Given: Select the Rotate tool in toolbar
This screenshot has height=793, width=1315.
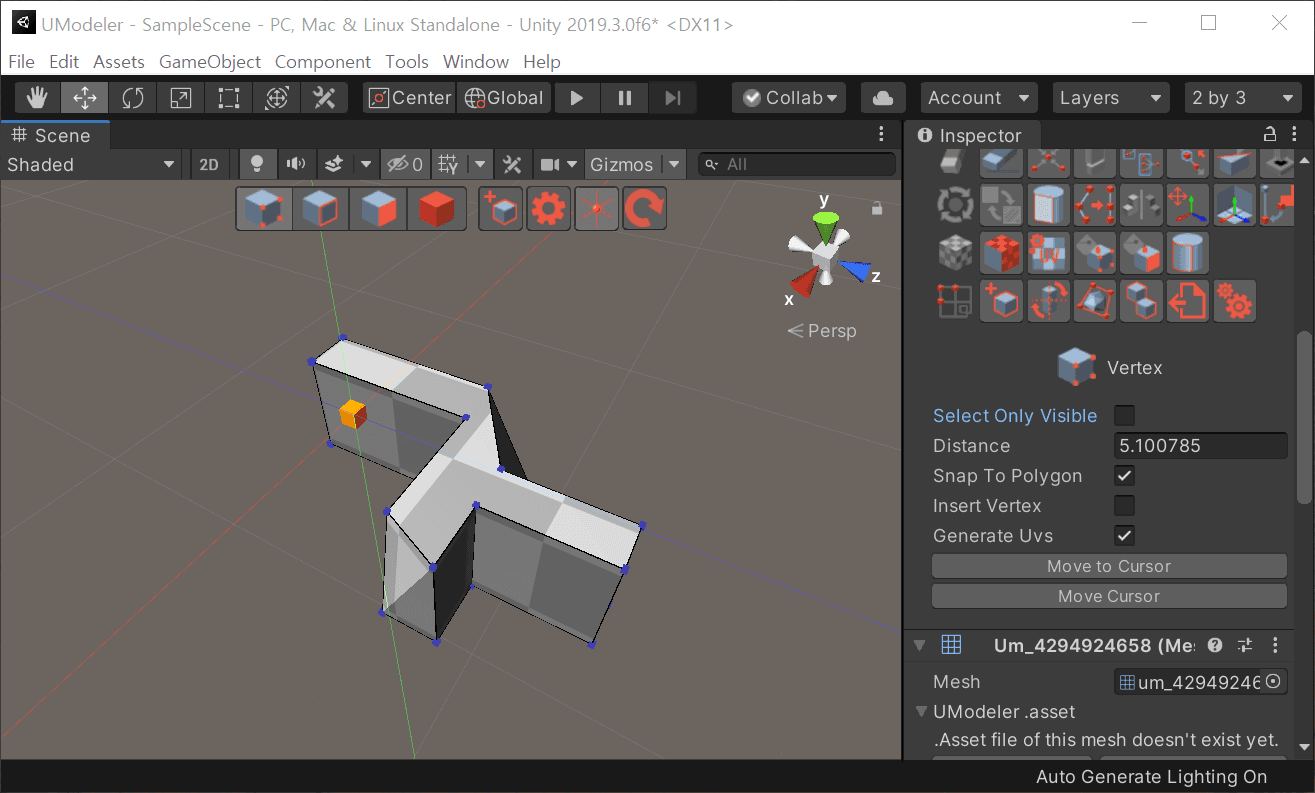Looking at the screenshot, I should pyautogui.click(x=133, y=98).
